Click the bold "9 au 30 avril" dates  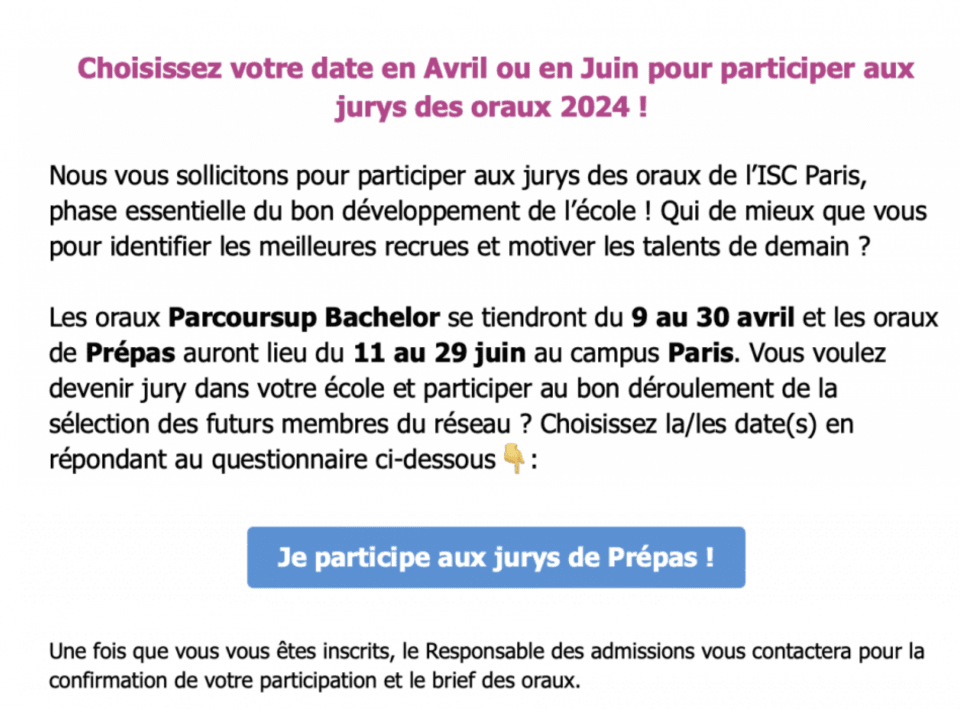click(714, 318)
